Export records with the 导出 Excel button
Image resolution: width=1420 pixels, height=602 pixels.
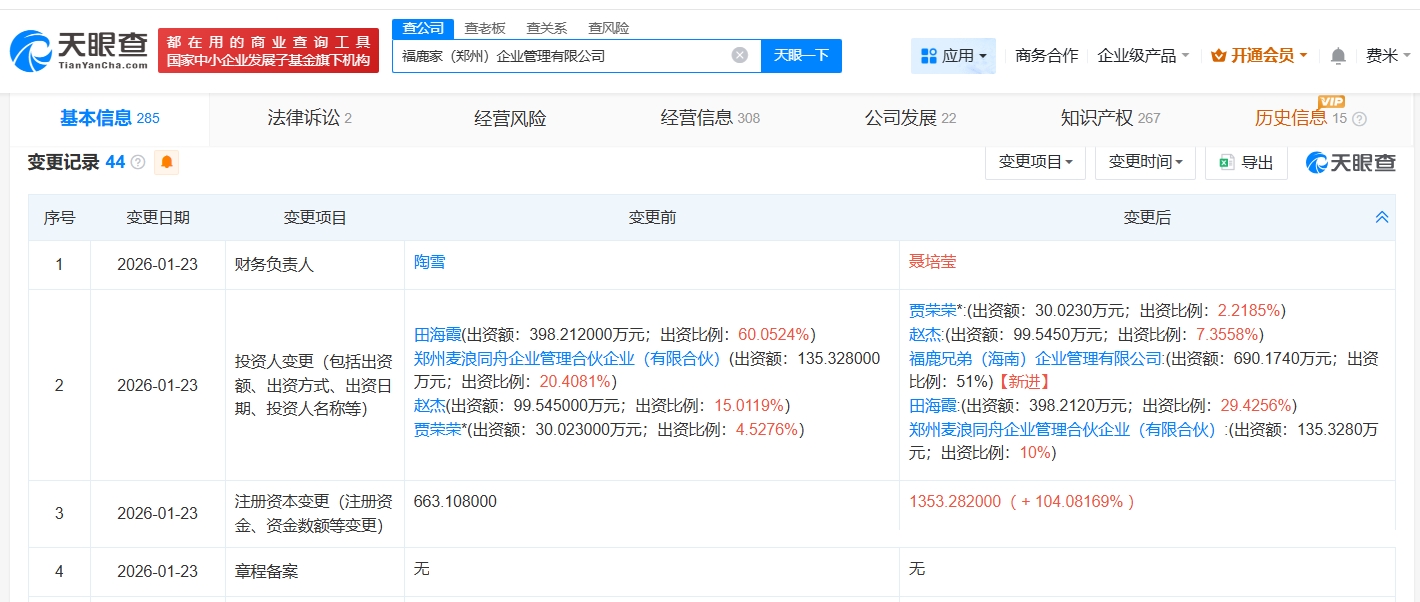click(1246, 162)
